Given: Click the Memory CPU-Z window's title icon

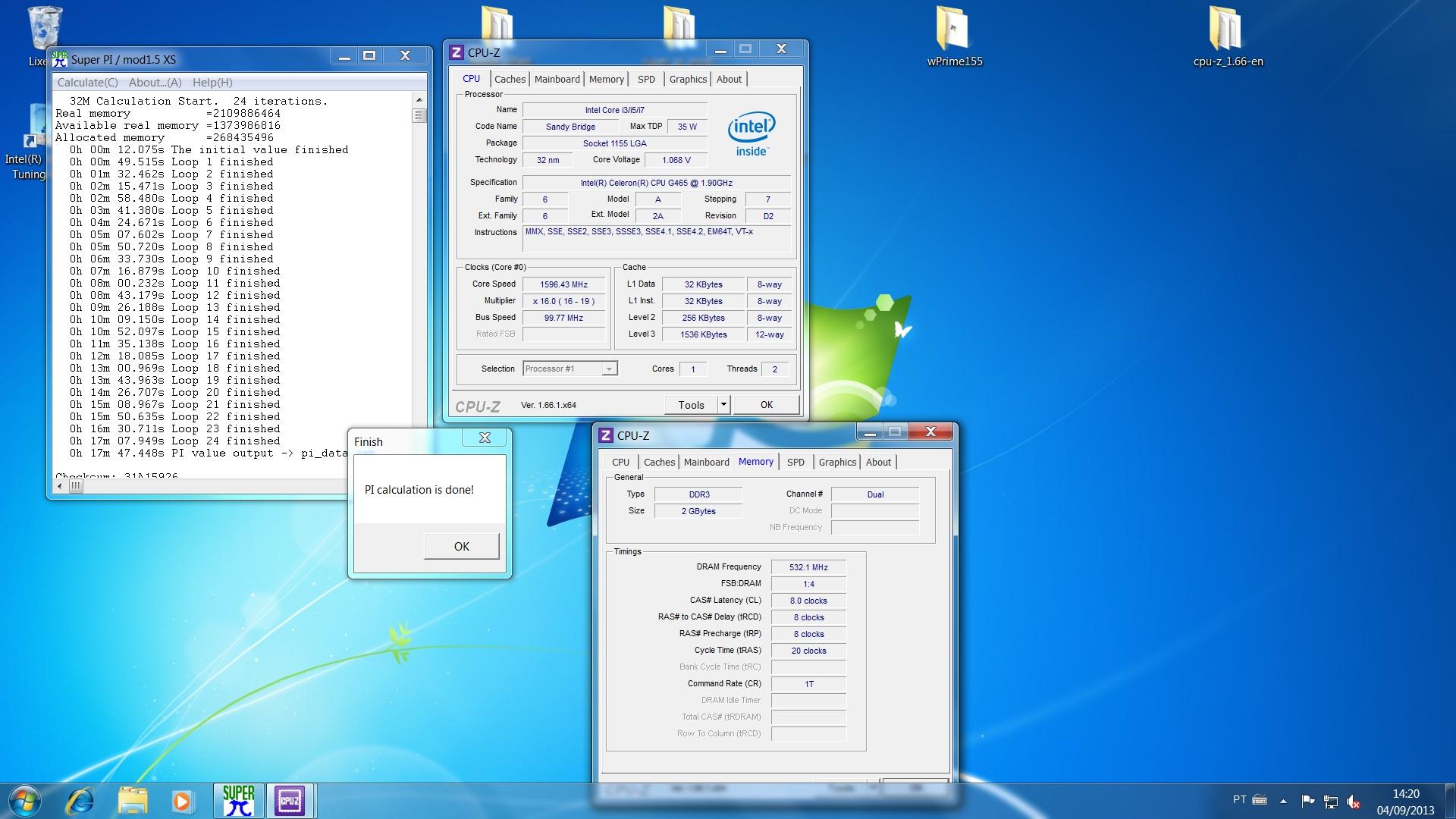Looking at the screenshot, I should click(605, 435).
